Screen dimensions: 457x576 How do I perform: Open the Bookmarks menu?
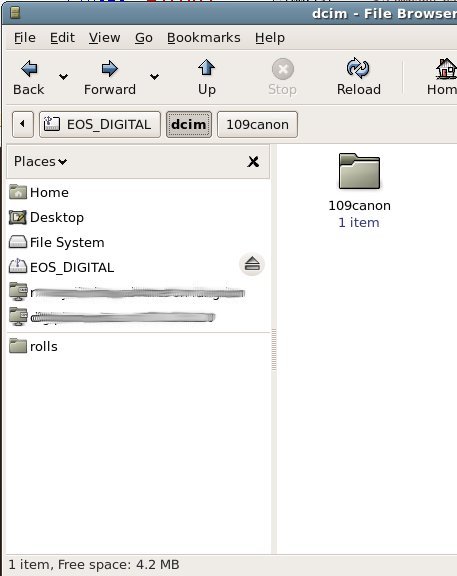click(204, 37)
